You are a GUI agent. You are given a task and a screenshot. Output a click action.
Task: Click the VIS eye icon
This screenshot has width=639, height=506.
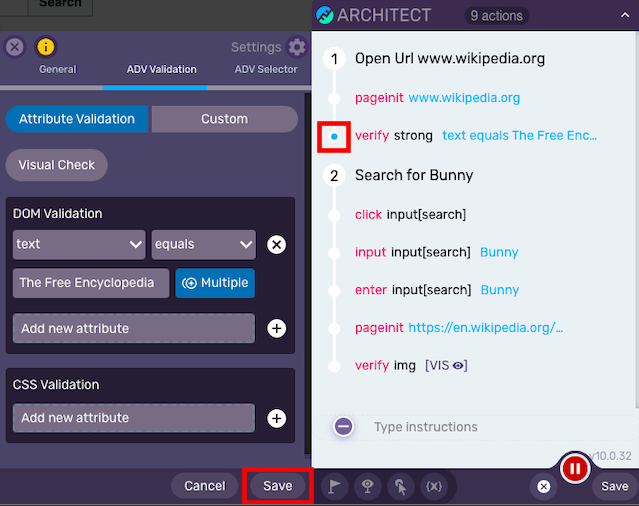(x=458, y=365)
